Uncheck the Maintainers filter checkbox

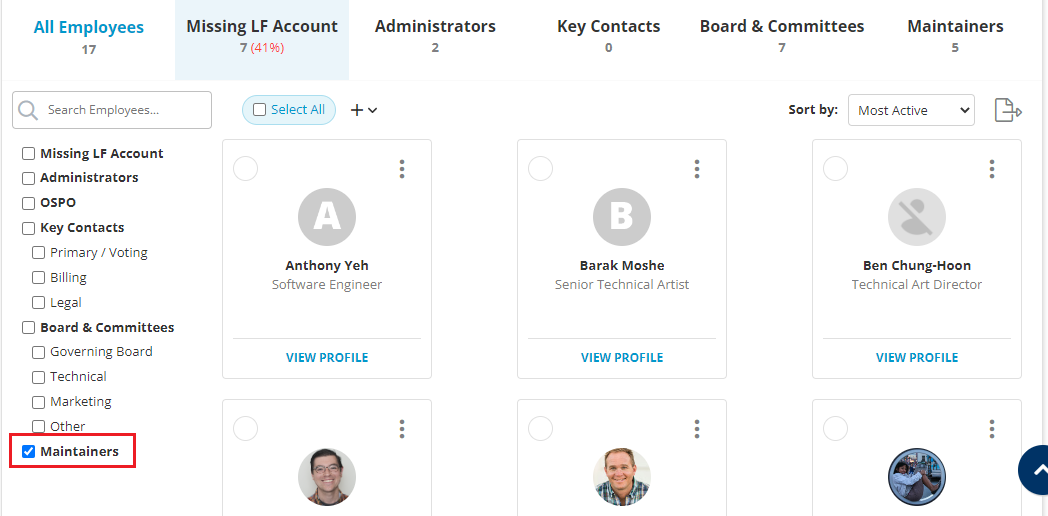tap(29, 452)
